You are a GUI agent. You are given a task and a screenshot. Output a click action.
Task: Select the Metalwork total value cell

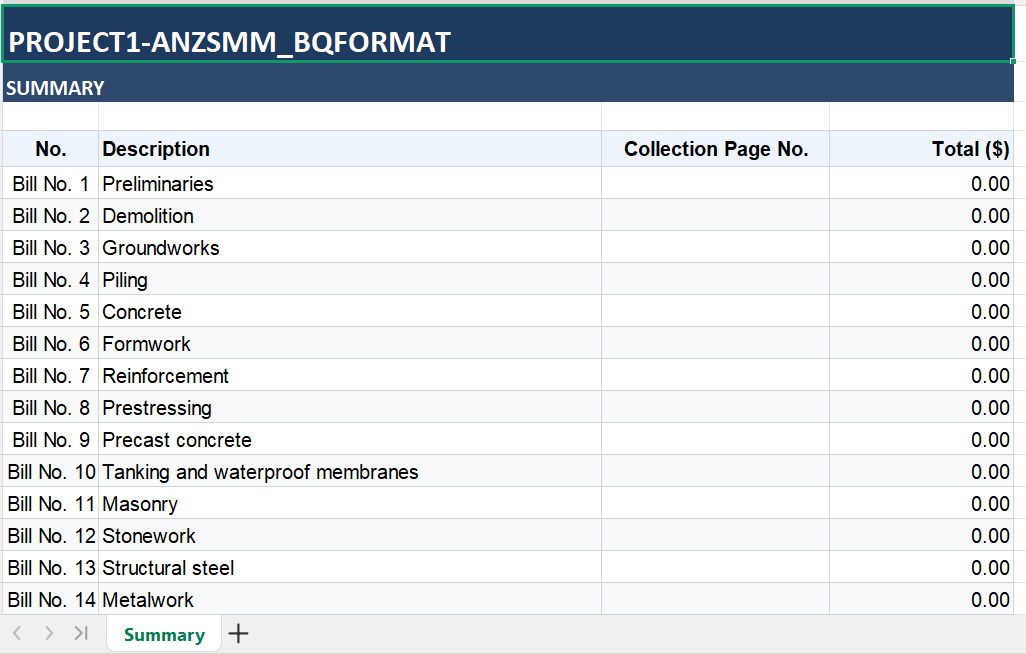click(x=921, y=599)
